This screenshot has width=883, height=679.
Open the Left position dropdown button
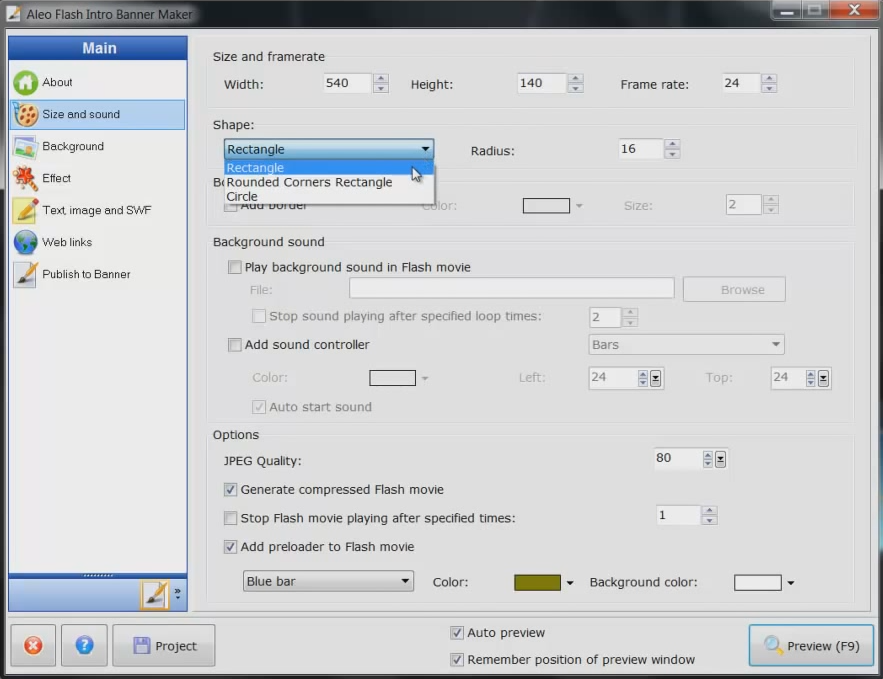pyautogui.click(x=655, y=378)
